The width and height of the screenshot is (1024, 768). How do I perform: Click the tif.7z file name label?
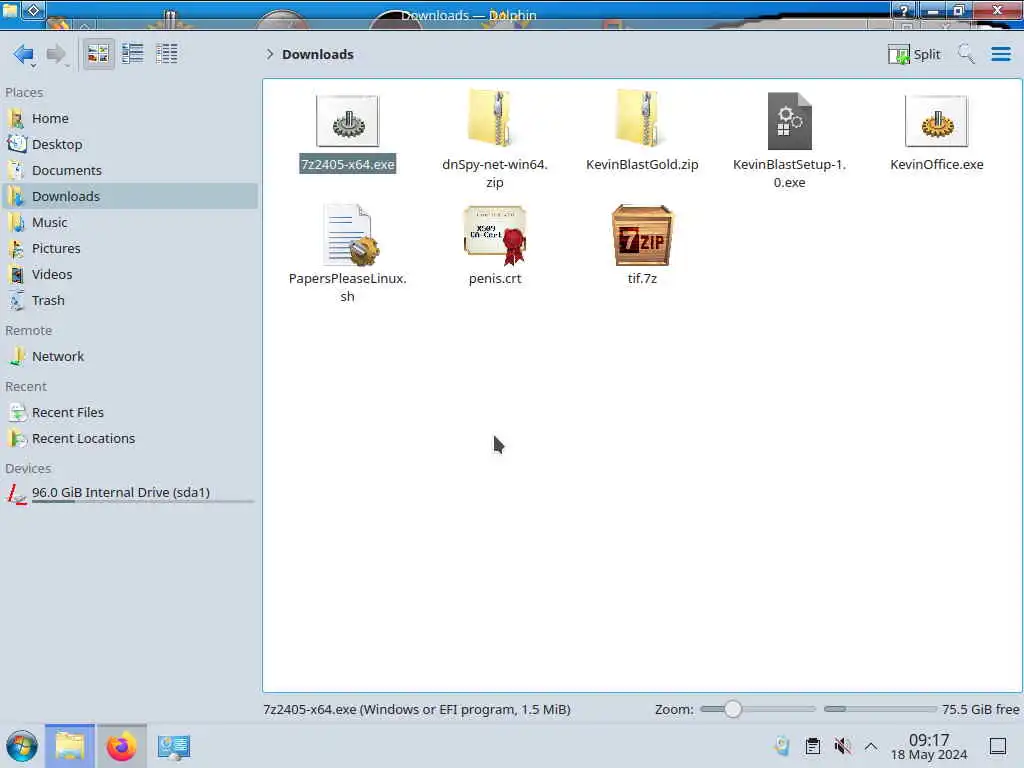tap(642, 279)
